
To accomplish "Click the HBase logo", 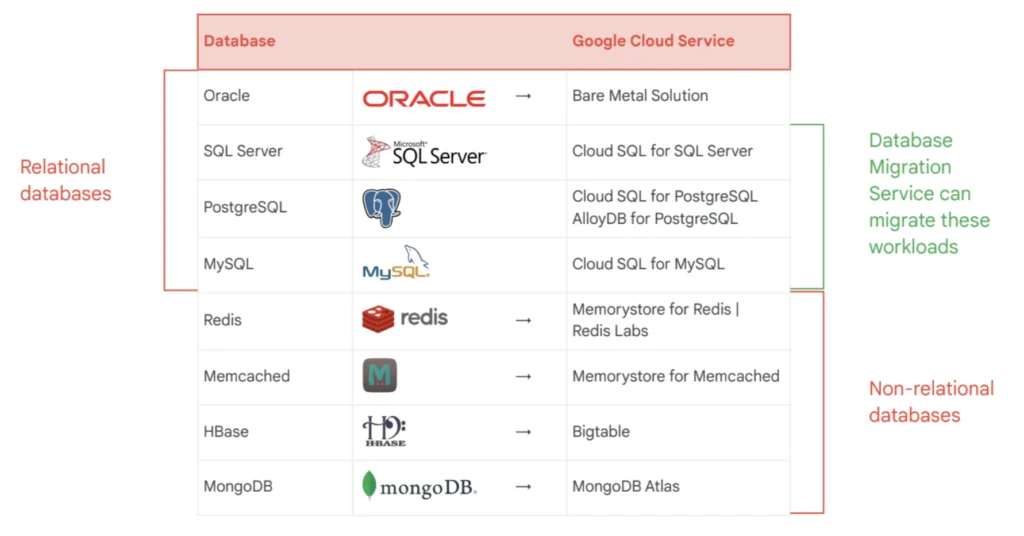I will 385,431.
